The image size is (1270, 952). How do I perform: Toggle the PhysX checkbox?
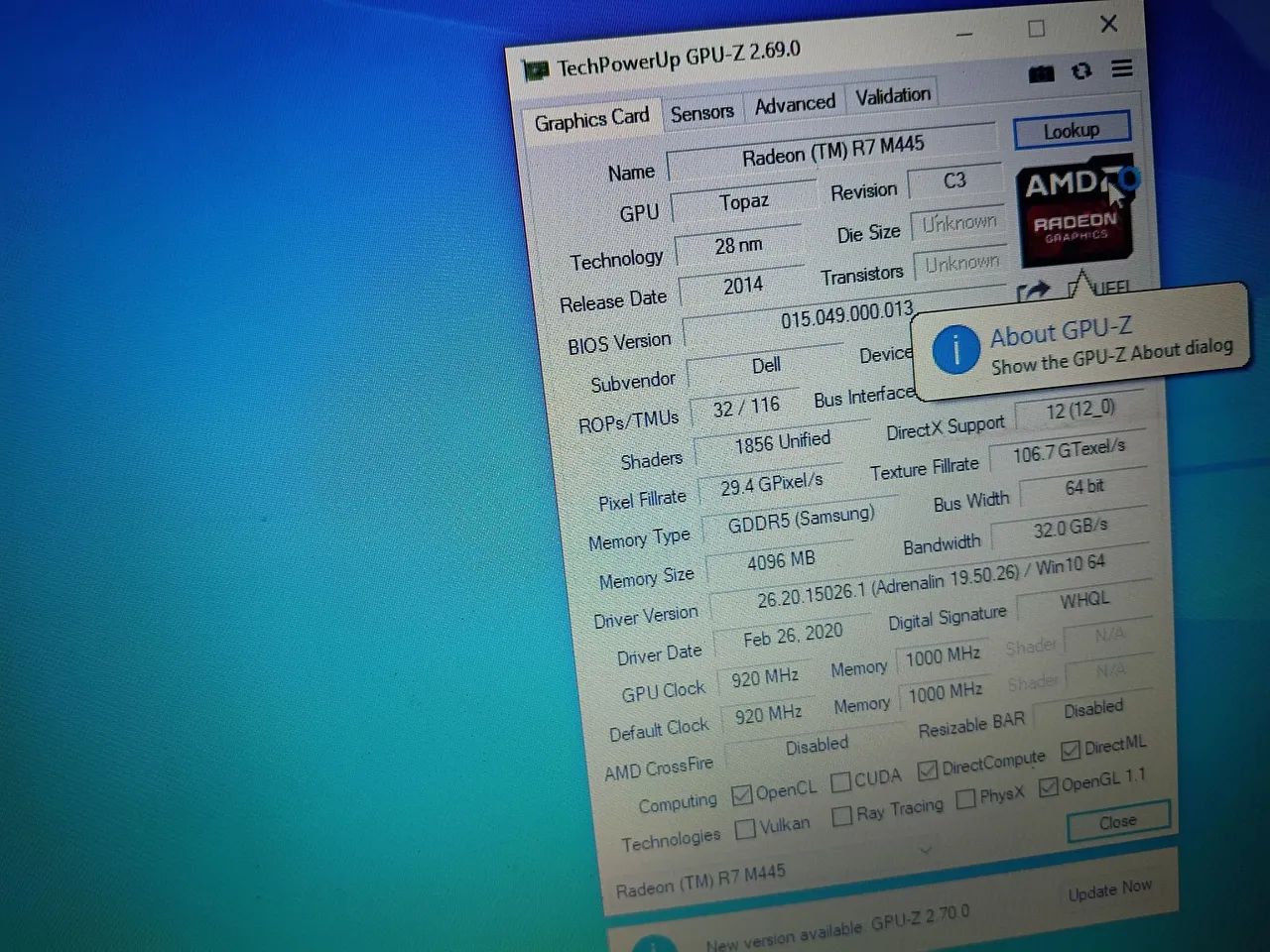pos(965,798)
